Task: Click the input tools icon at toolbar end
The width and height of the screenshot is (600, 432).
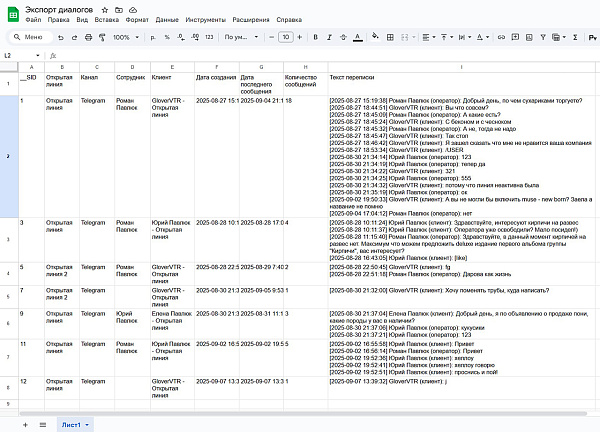Action: click(593, 37)
